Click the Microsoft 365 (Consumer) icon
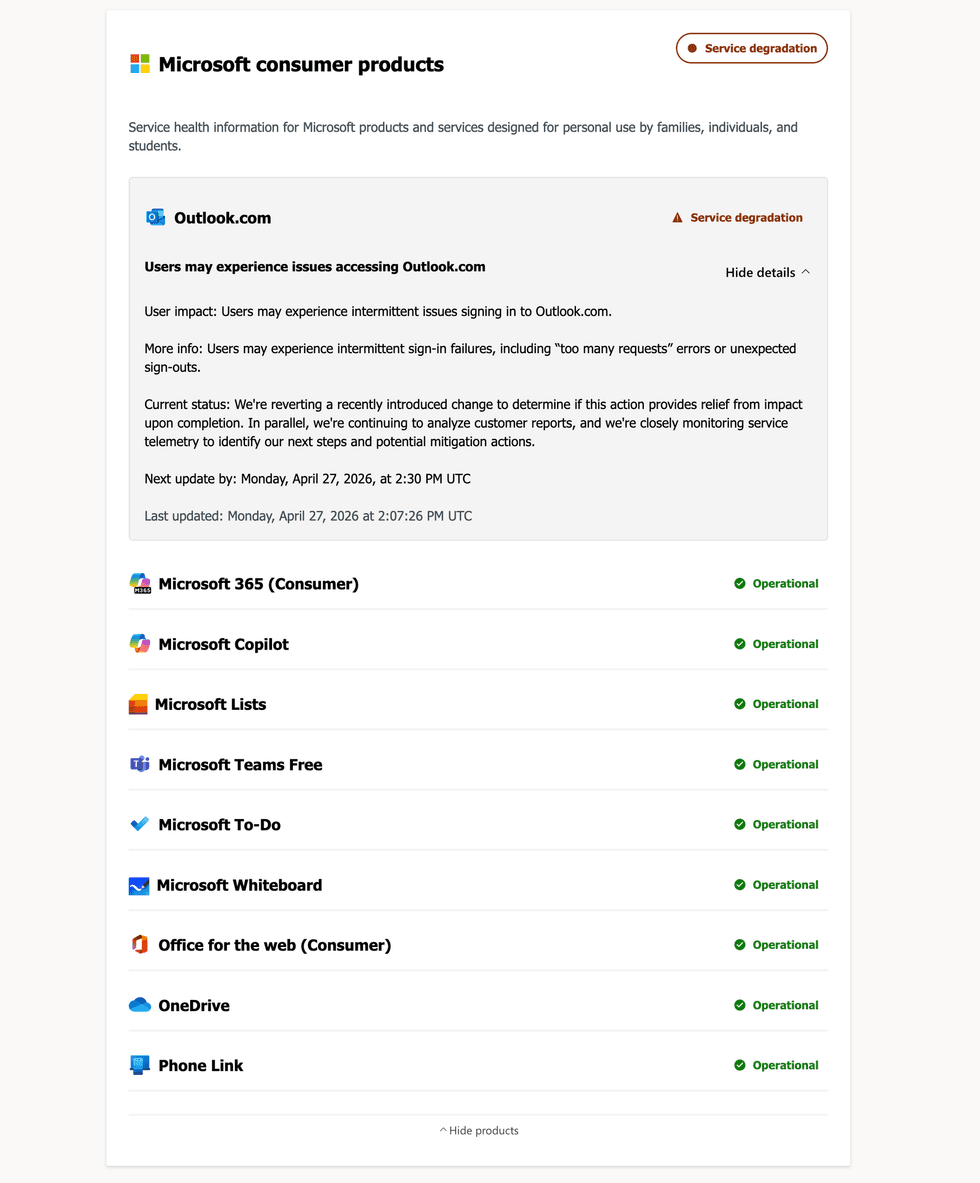The image size is (980, 1183). (140, 584)
